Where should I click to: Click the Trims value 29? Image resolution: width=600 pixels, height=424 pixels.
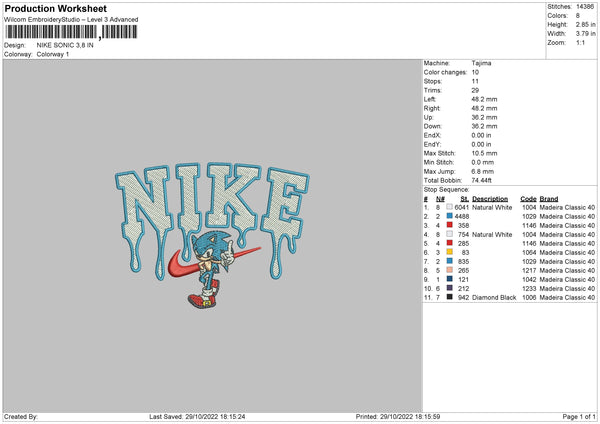point(475,90)
